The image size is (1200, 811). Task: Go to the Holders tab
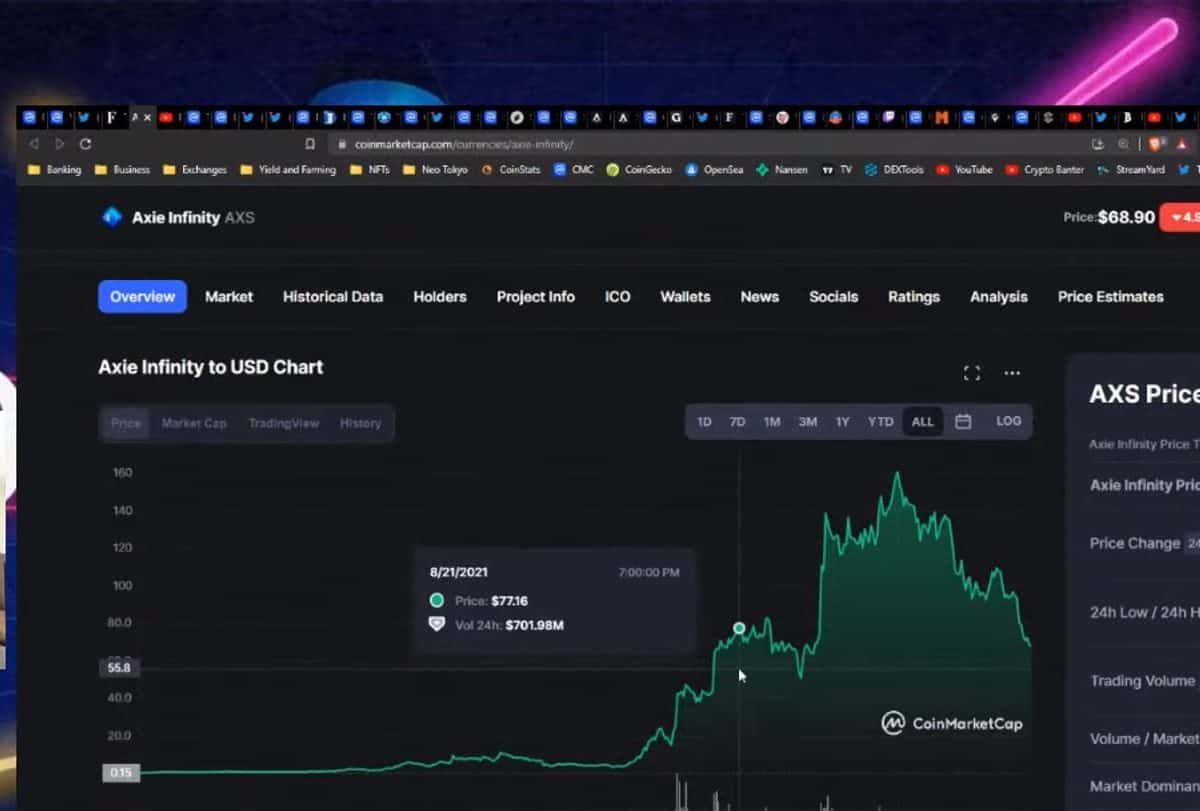pos(440,296)
